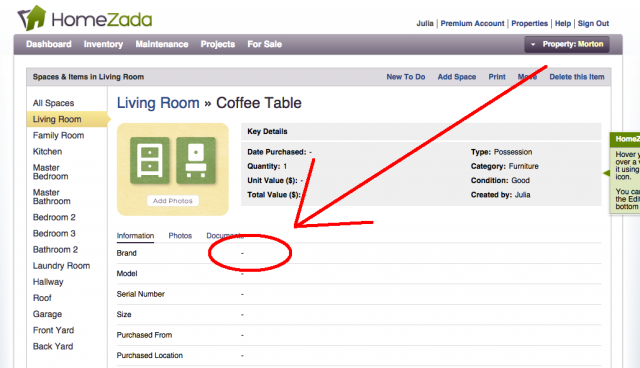This screenshot has width=640, height=368.
Task: Click the Quantity: 1 detail
Action: (x=267, y=166)
